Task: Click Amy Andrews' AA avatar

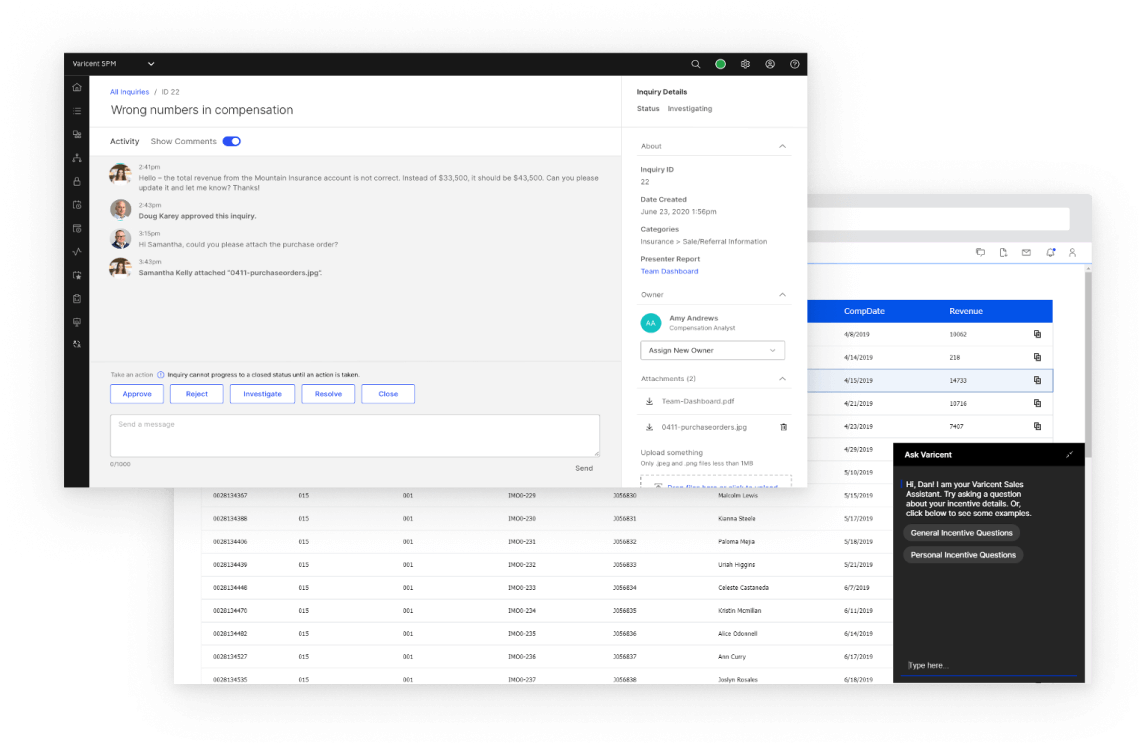Action: pos(651,323)
